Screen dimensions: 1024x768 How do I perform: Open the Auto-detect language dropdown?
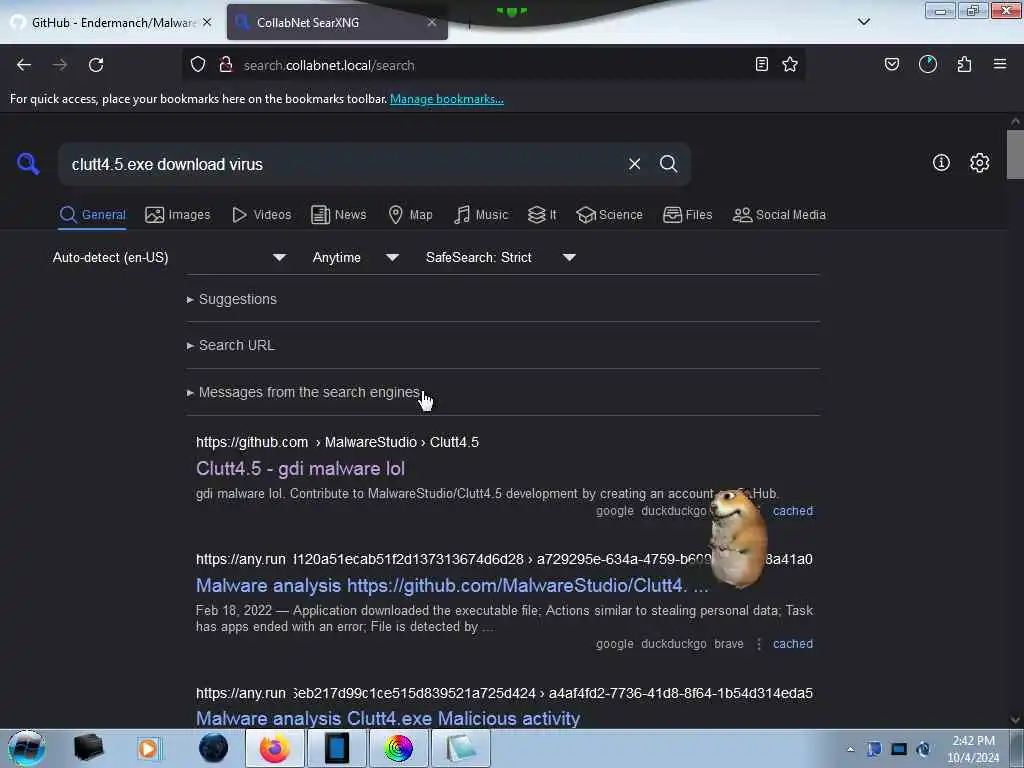point(169,257)
